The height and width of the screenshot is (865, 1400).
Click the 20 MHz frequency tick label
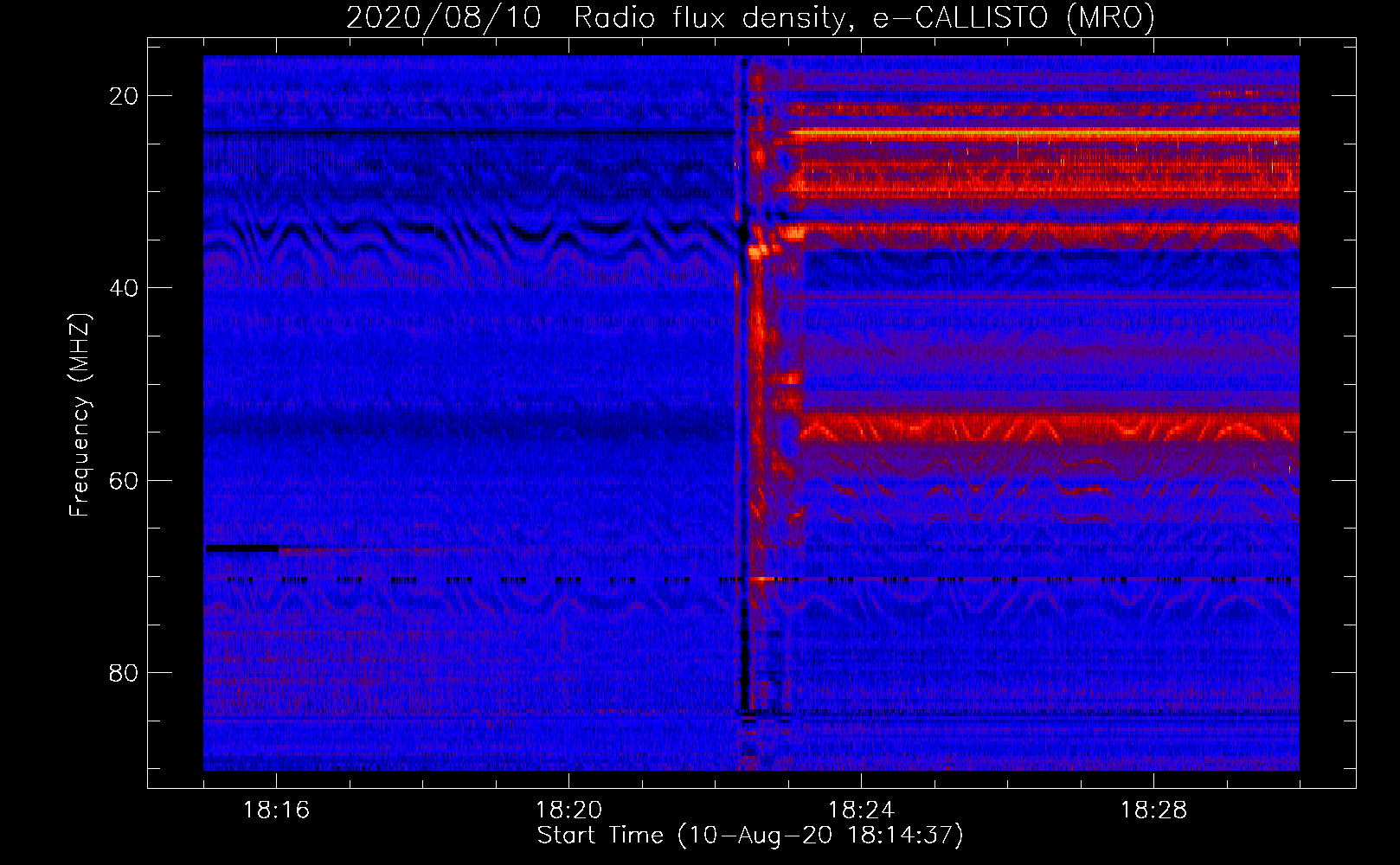coord(125,96)
